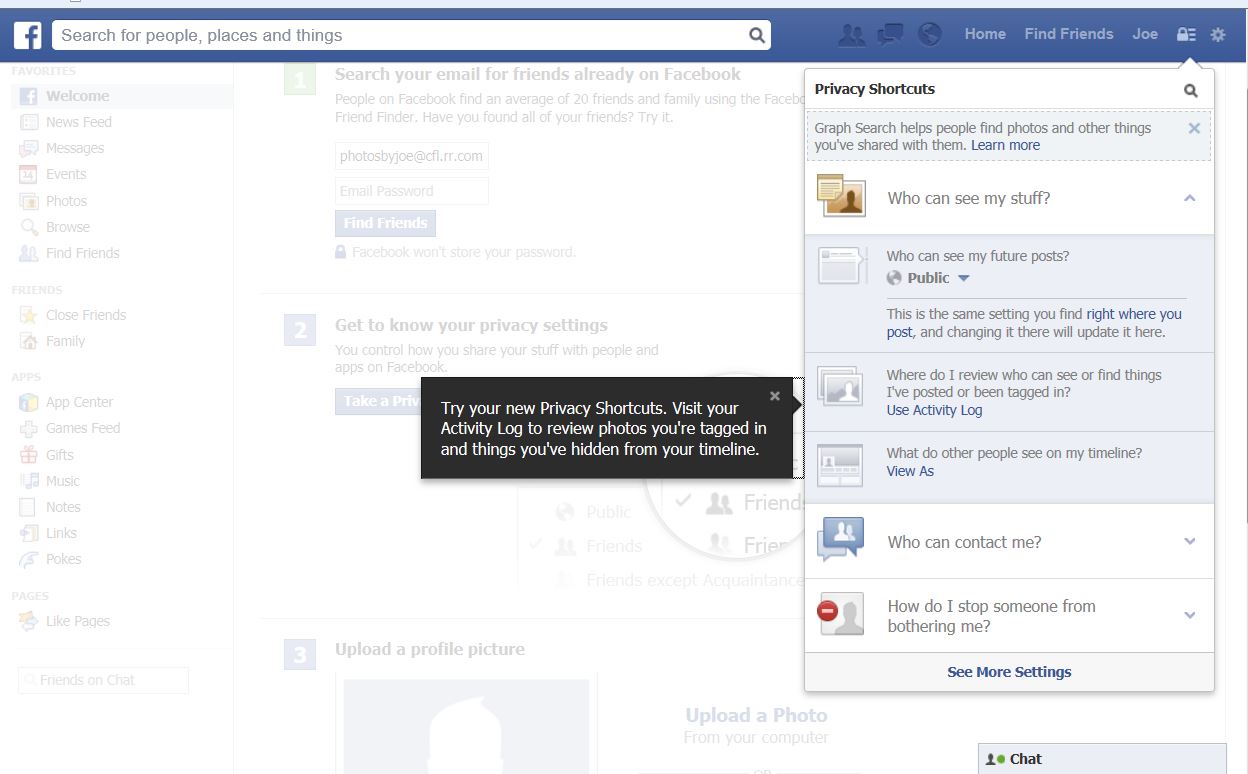The width and height of the screenshot is (1248, 774).
Task: Open Links in the sidebar
Action: coord(61,533)
